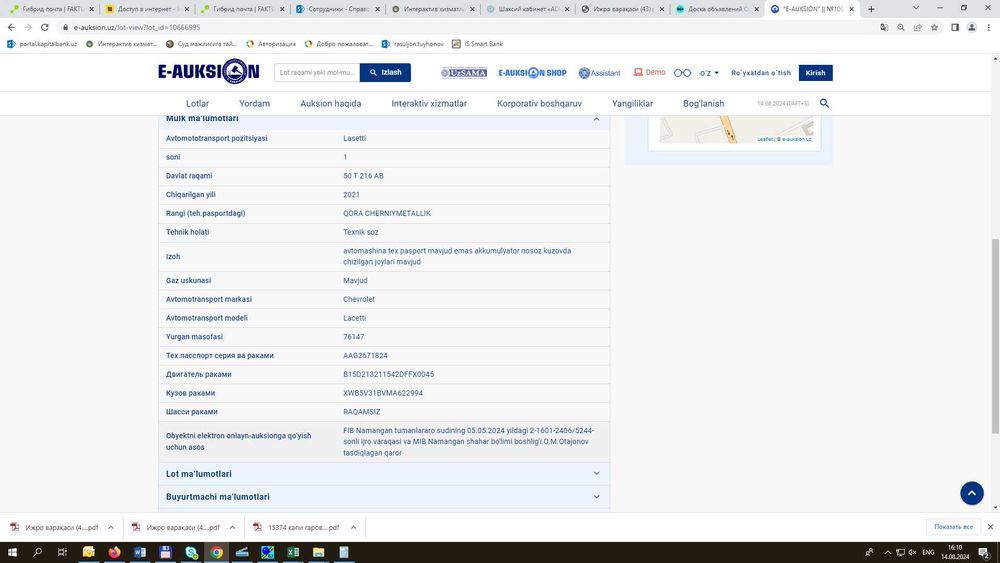The height and width of the screenshot is (563, 1000).
Task: Open Chrome profile icon
Action: pyautogui.click(x=971, y=27)
